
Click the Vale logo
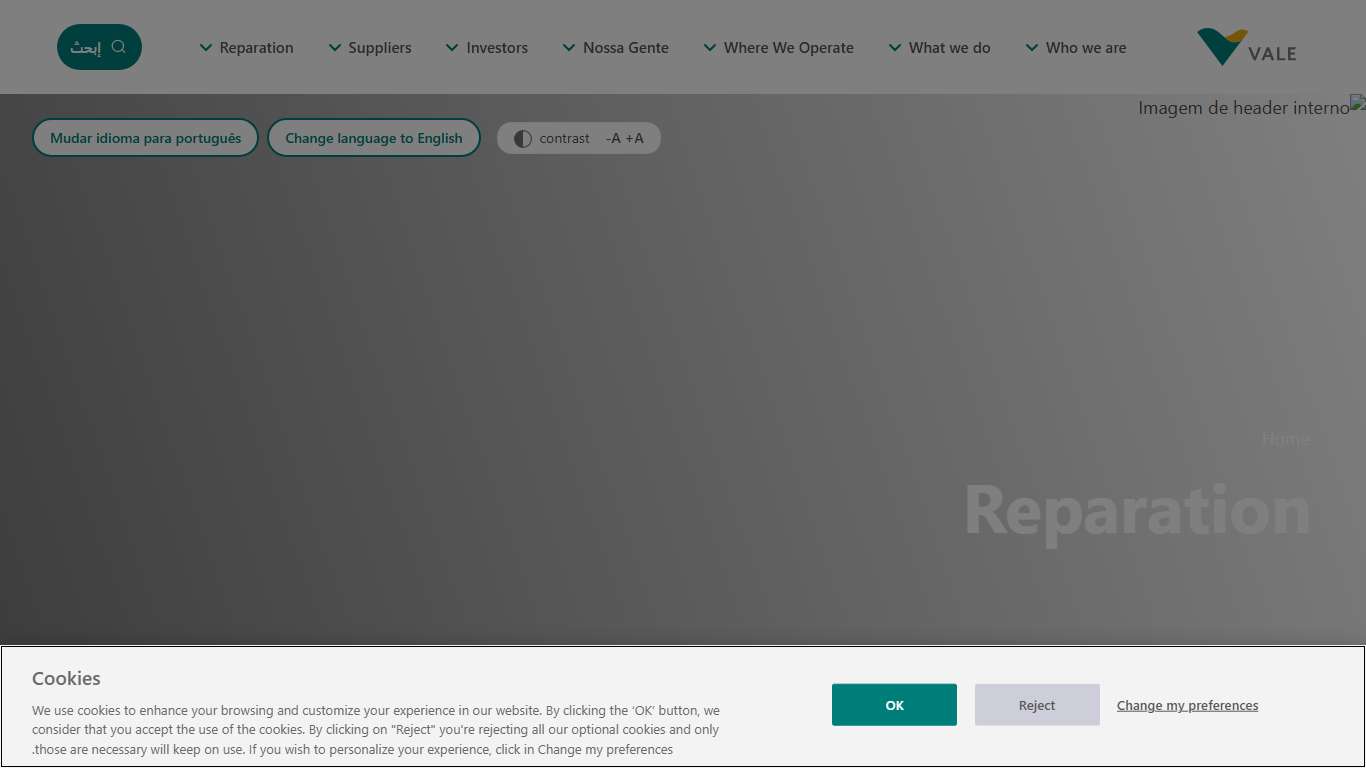pyautogui.click(x=1246, y=47)
